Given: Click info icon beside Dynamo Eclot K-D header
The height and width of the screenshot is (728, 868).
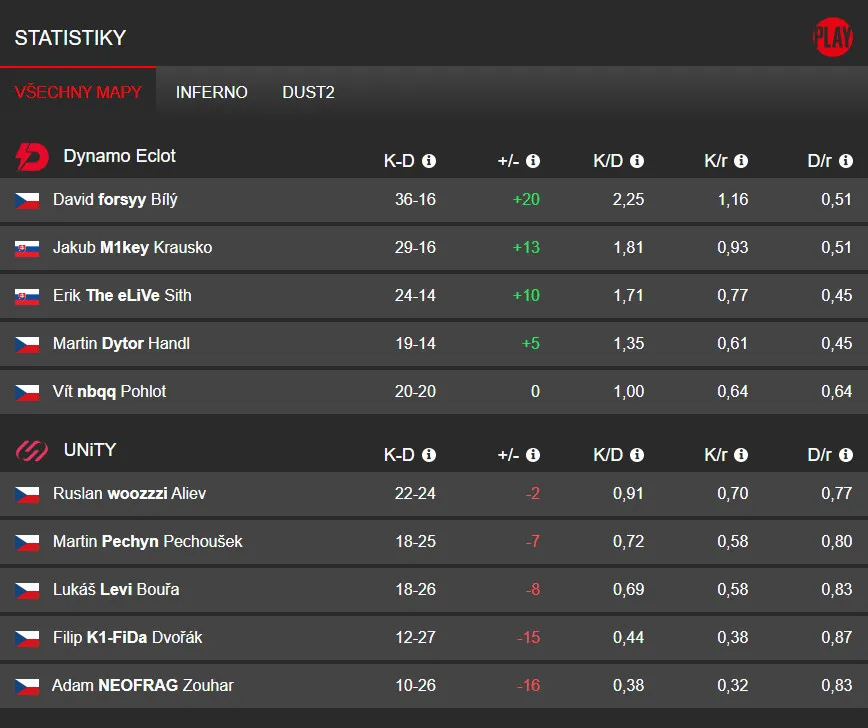Looking at the screenshot, I should pos(429,161).
